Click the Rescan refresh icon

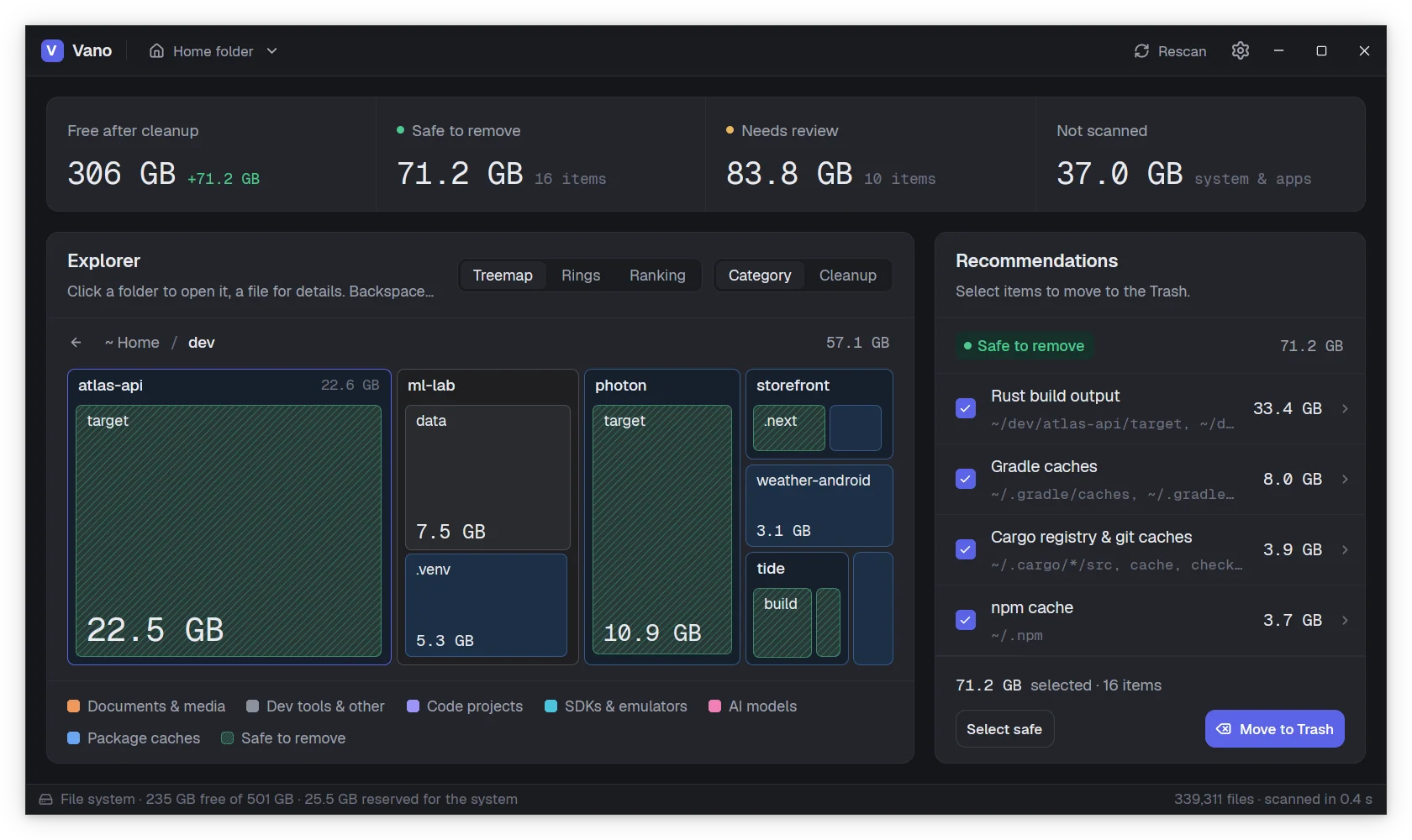[x=1141, y=51]
